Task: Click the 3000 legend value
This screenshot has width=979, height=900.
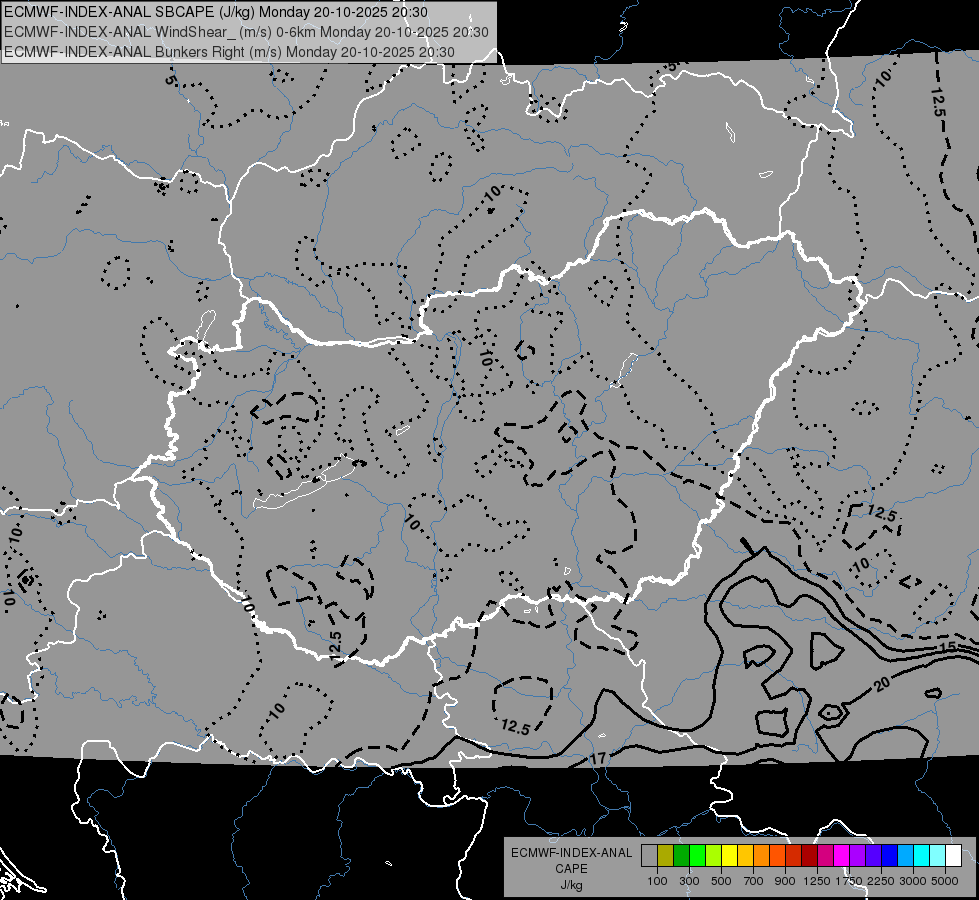Action: (x=912, y=881)
